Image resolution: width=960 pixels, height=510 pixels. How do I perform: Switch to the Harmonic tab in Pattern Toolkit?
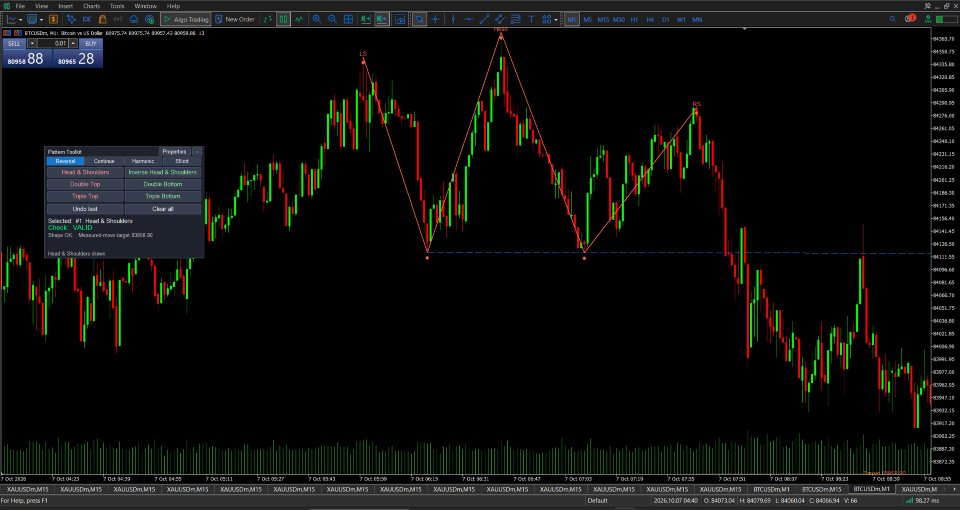pyautogui.click(x=143, y=161)
